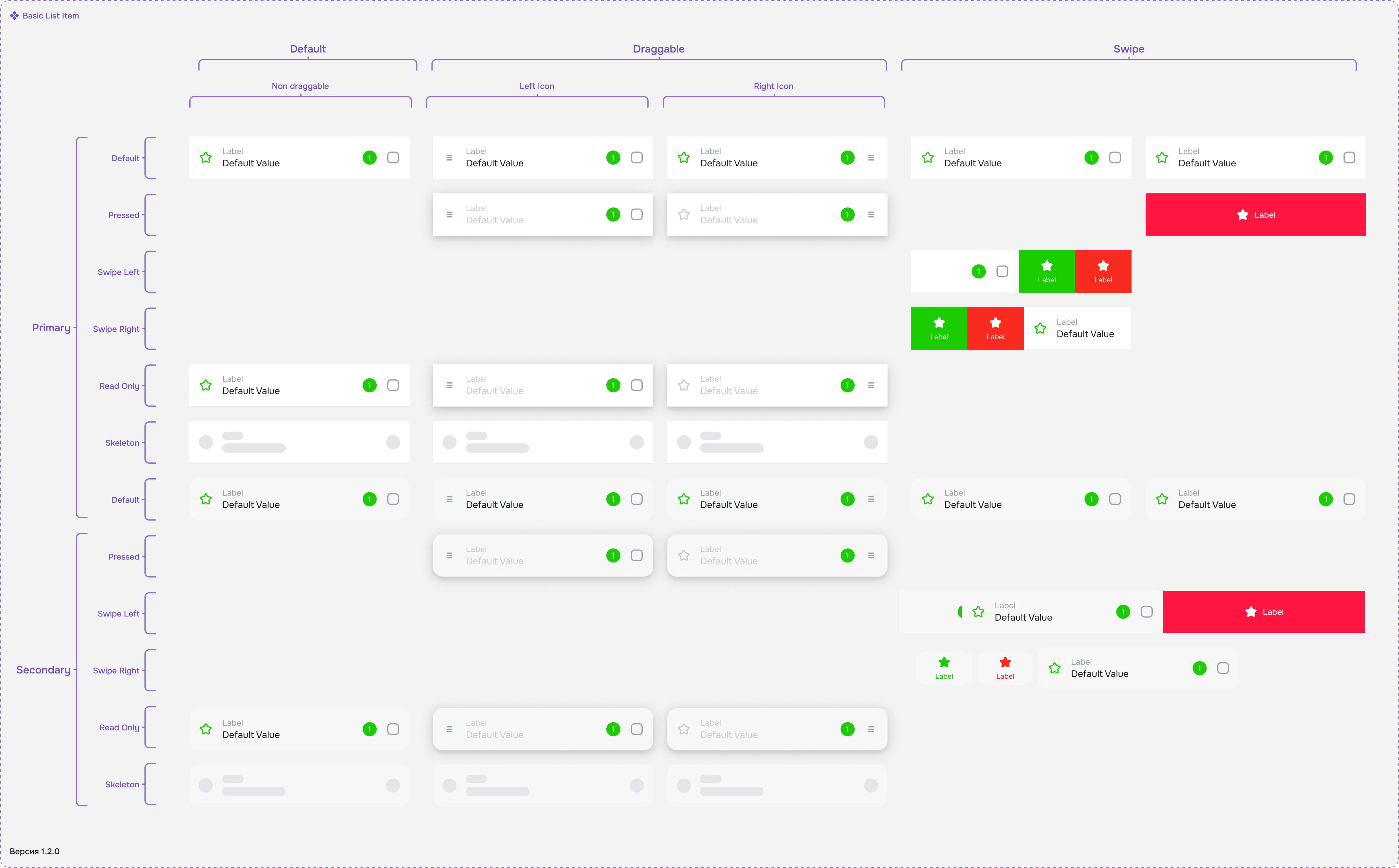Click the Secondary group label
This screenshot has height=868, width=1399.
tap(43, 670)
